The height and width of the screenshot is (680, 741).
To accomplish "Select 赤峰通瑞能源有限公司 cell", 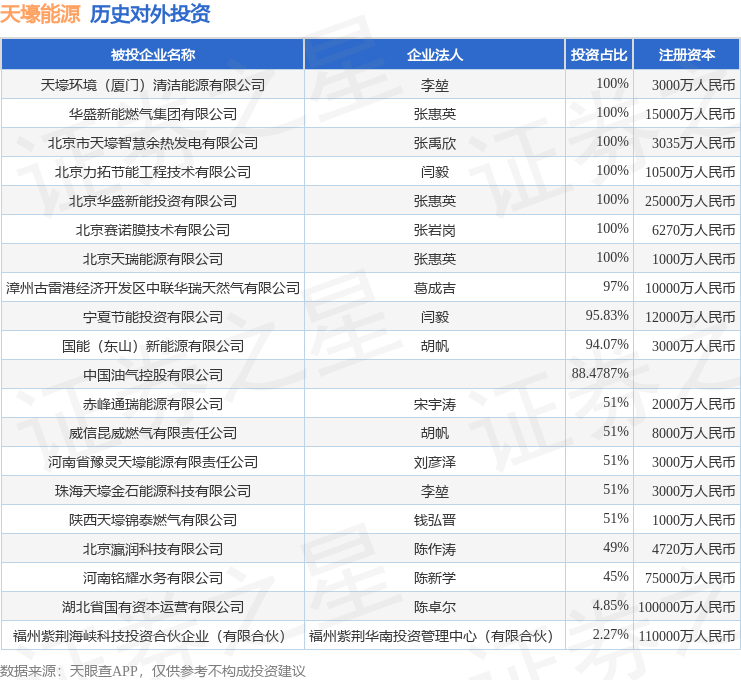I will click(x=153, y=404).
